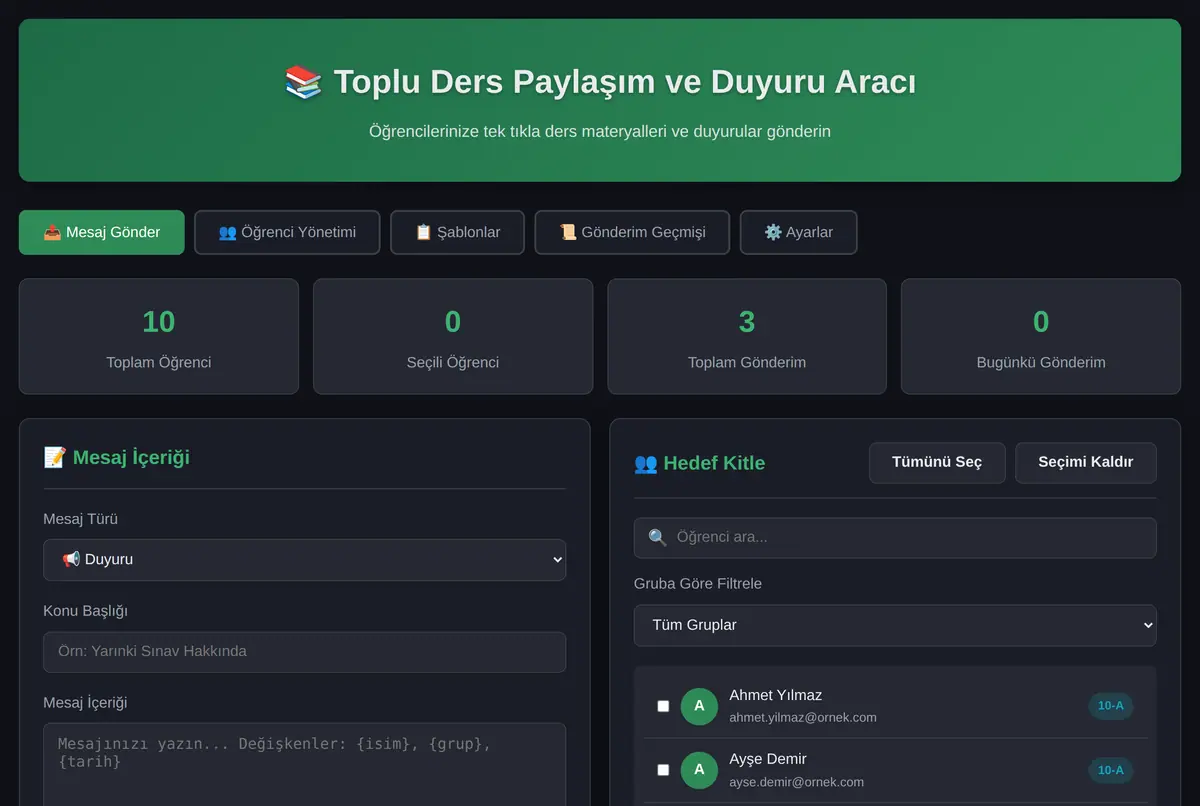Click into the Mesaj İçeriği textarea
This screenshot has width=1200, height=806.
pyautogui.click(x=304, y=764)
